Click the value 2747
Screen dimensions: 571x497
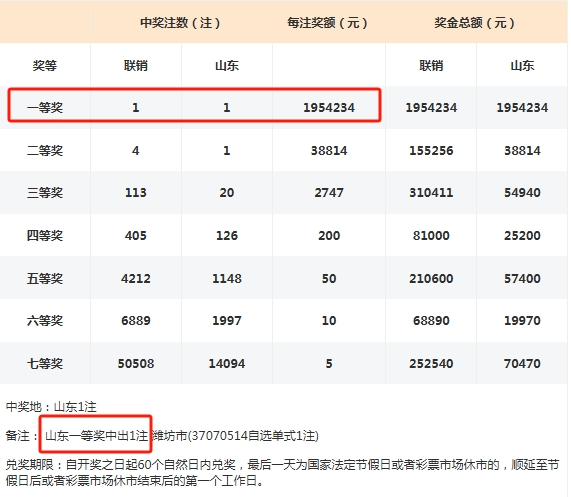[329, 193]
